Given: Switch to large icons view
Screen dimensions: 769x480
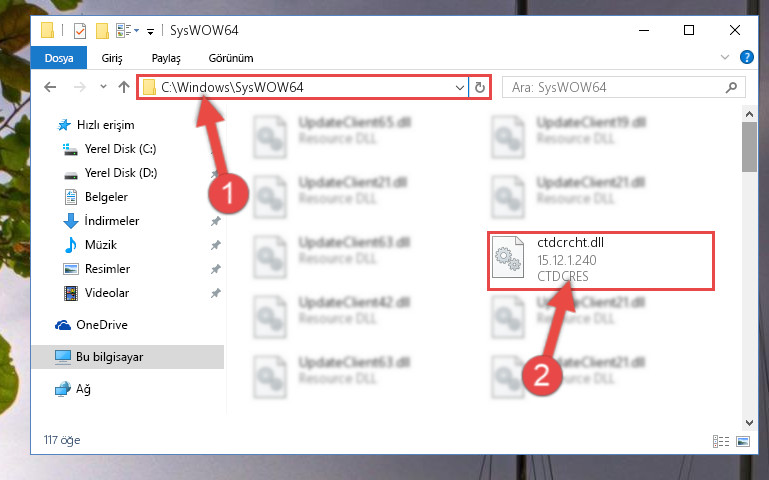Looking at the screenshot, I should click(743, 441).
